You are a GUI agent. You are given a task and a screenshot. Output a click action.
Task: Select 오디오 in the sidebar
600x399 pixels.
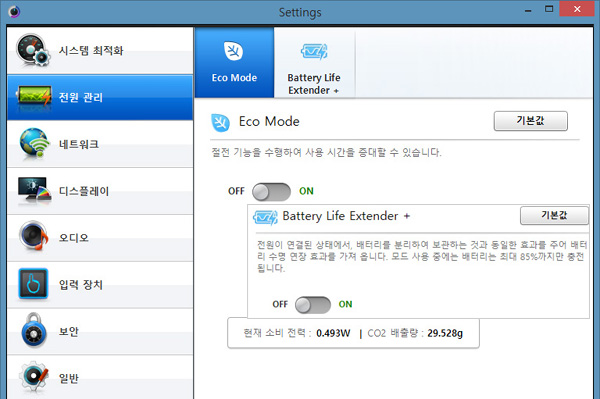coord(100,238)
